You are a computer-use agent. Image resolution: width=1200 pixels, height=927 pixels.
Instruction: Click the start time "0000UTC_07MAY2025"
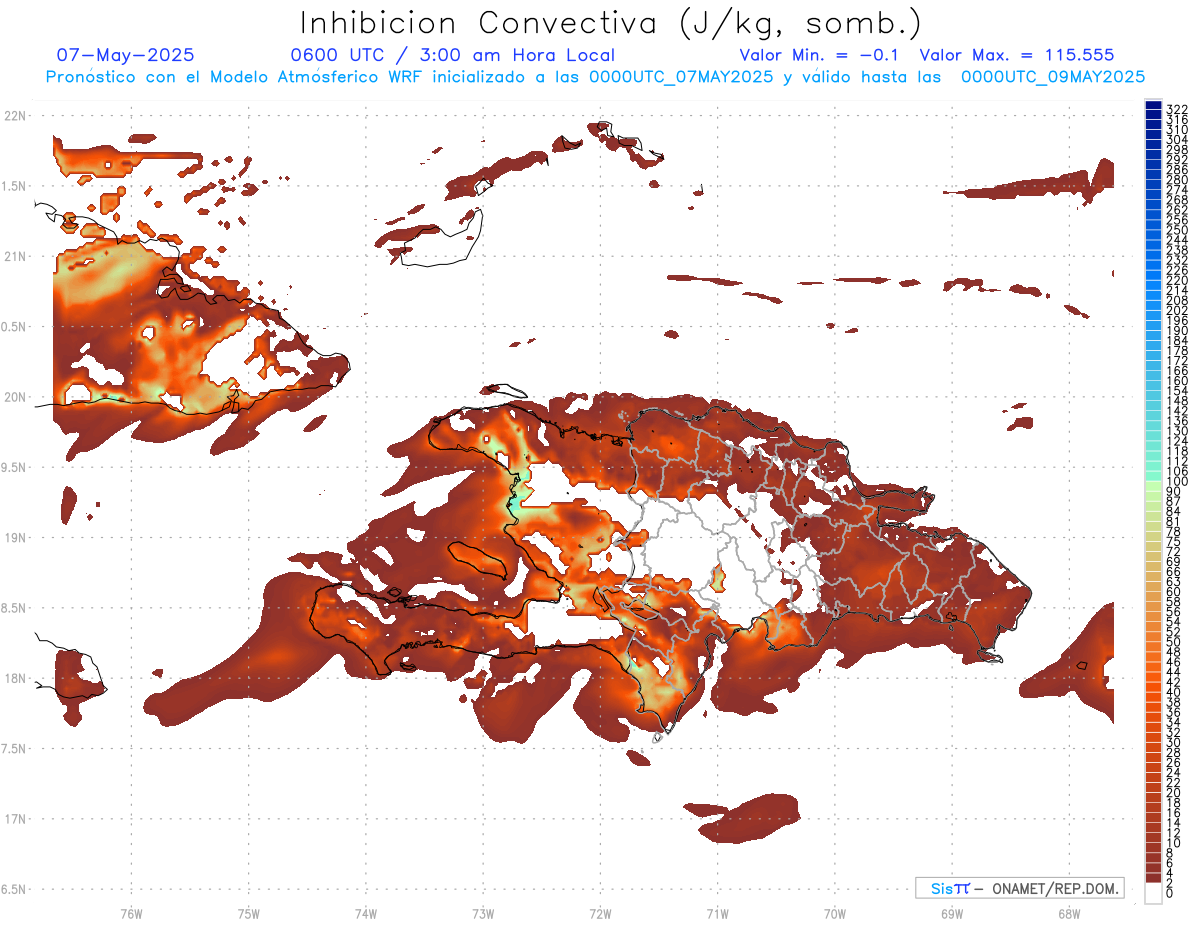tap(681, 76)
